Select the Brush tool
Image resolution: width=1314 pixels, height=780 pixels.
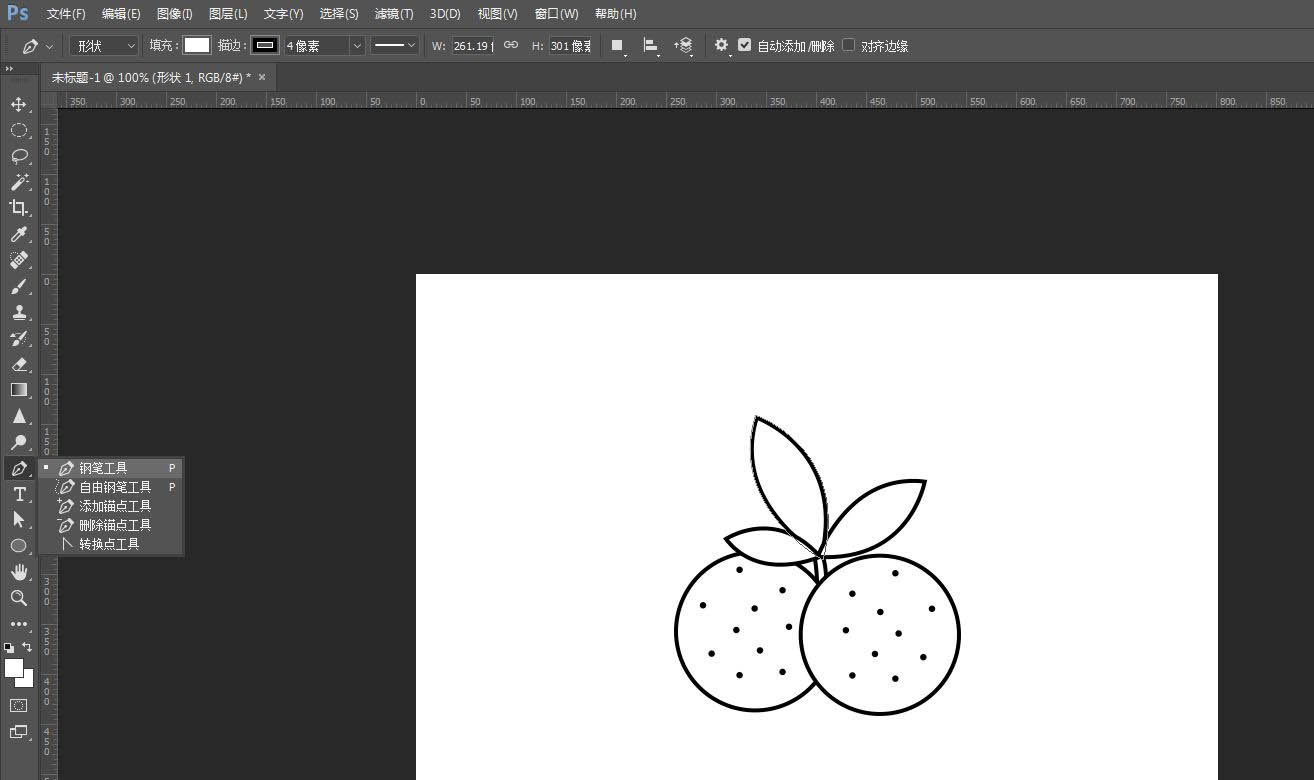pyautogui.click(x=19, y=286)
